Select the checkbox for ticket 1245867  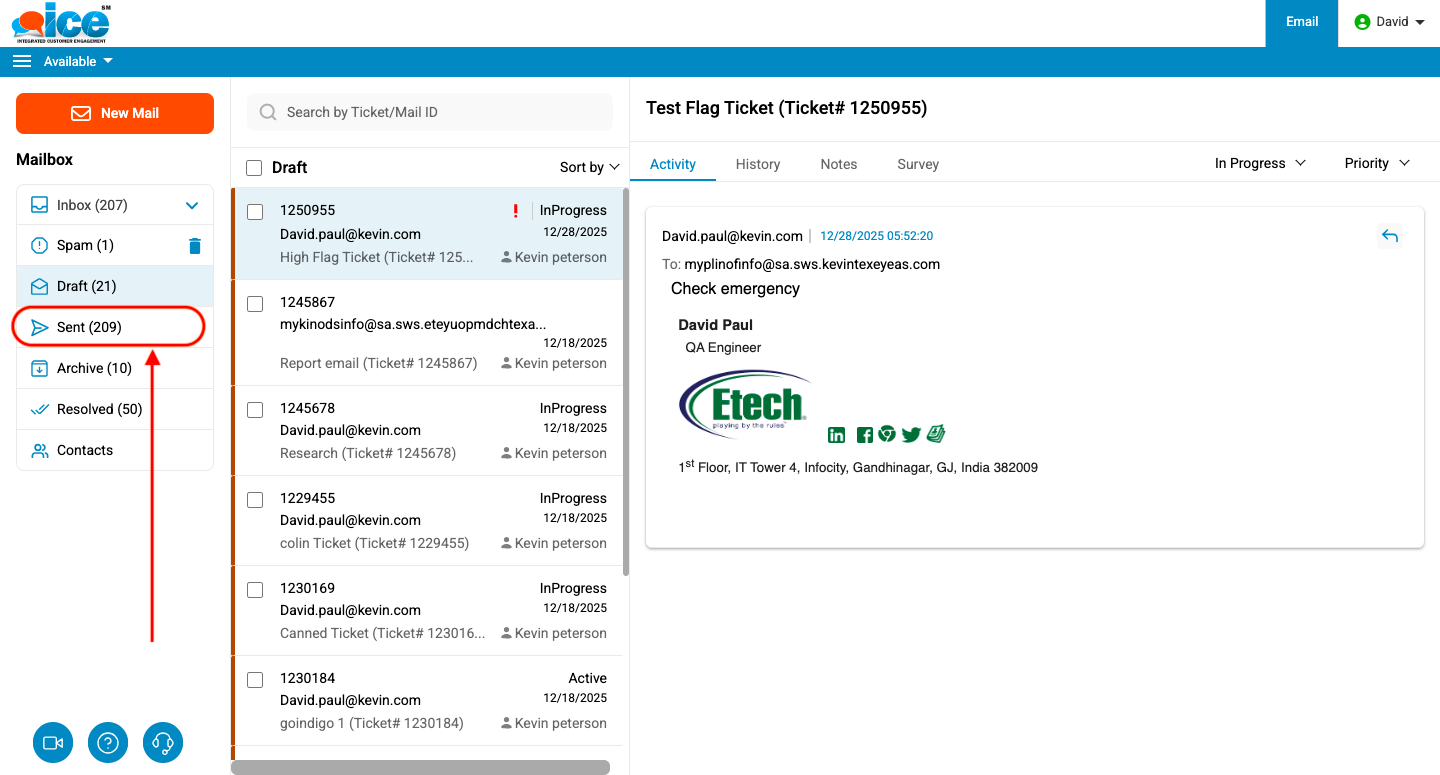(255, 303)
